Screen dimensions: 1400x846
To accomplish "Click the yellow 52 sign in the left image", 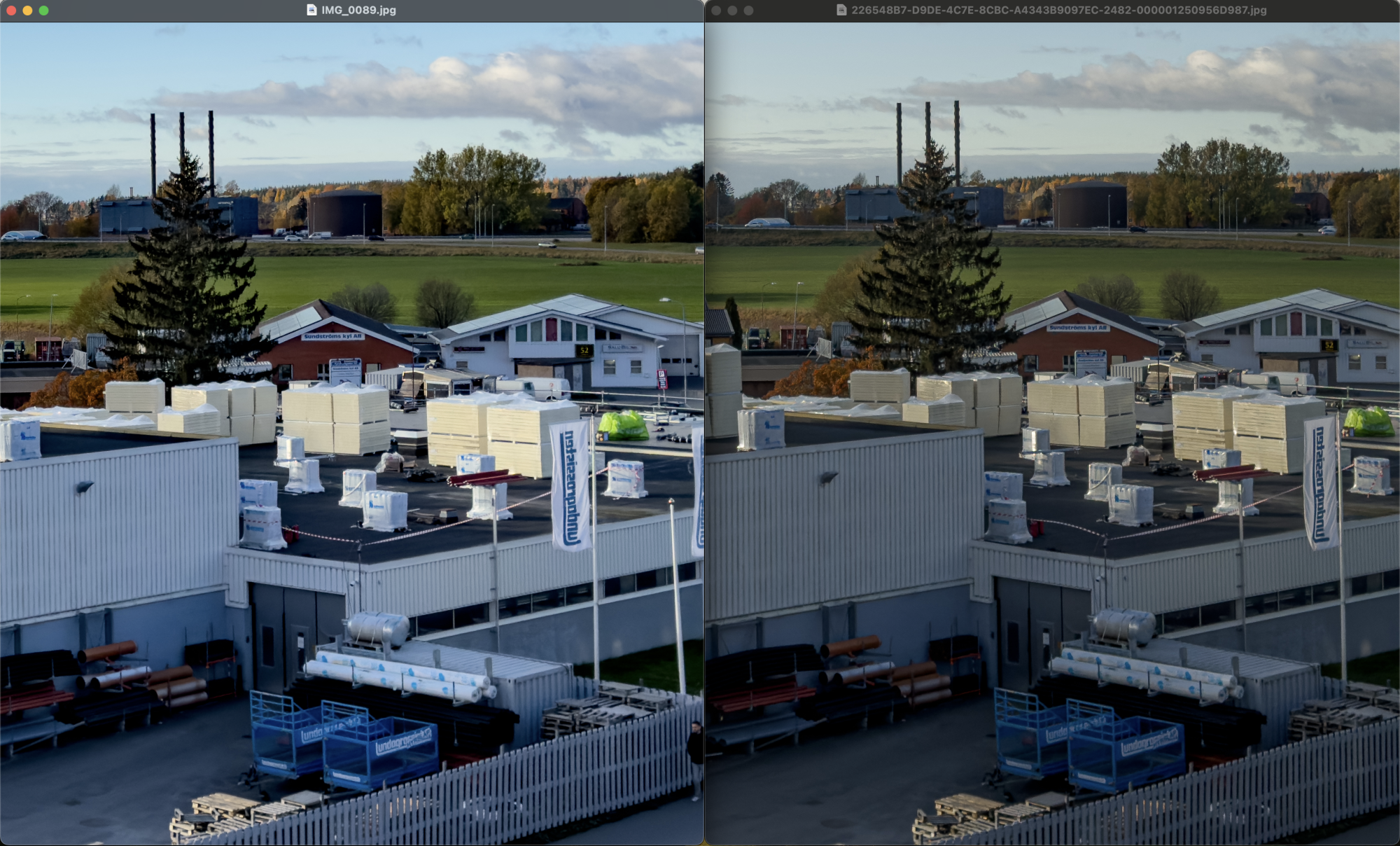I will pyautogui.click(x=584, y=350).
